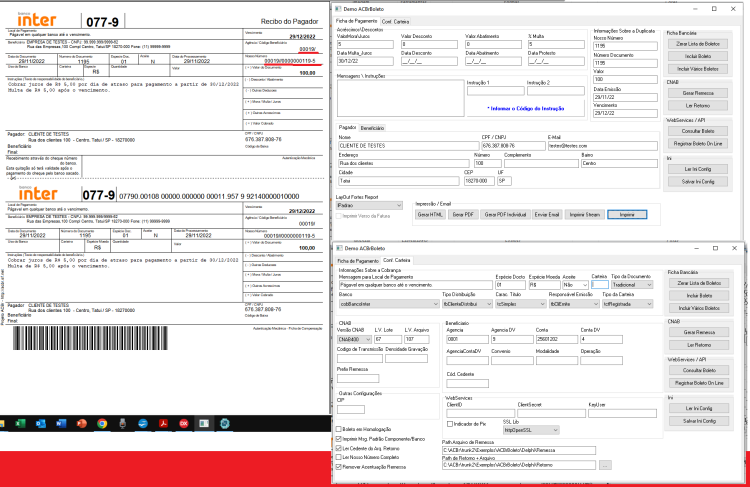The image size is (750, 487).
Task: Open the Tipo Distribuição dropdown
Action: tap(467, 304)
